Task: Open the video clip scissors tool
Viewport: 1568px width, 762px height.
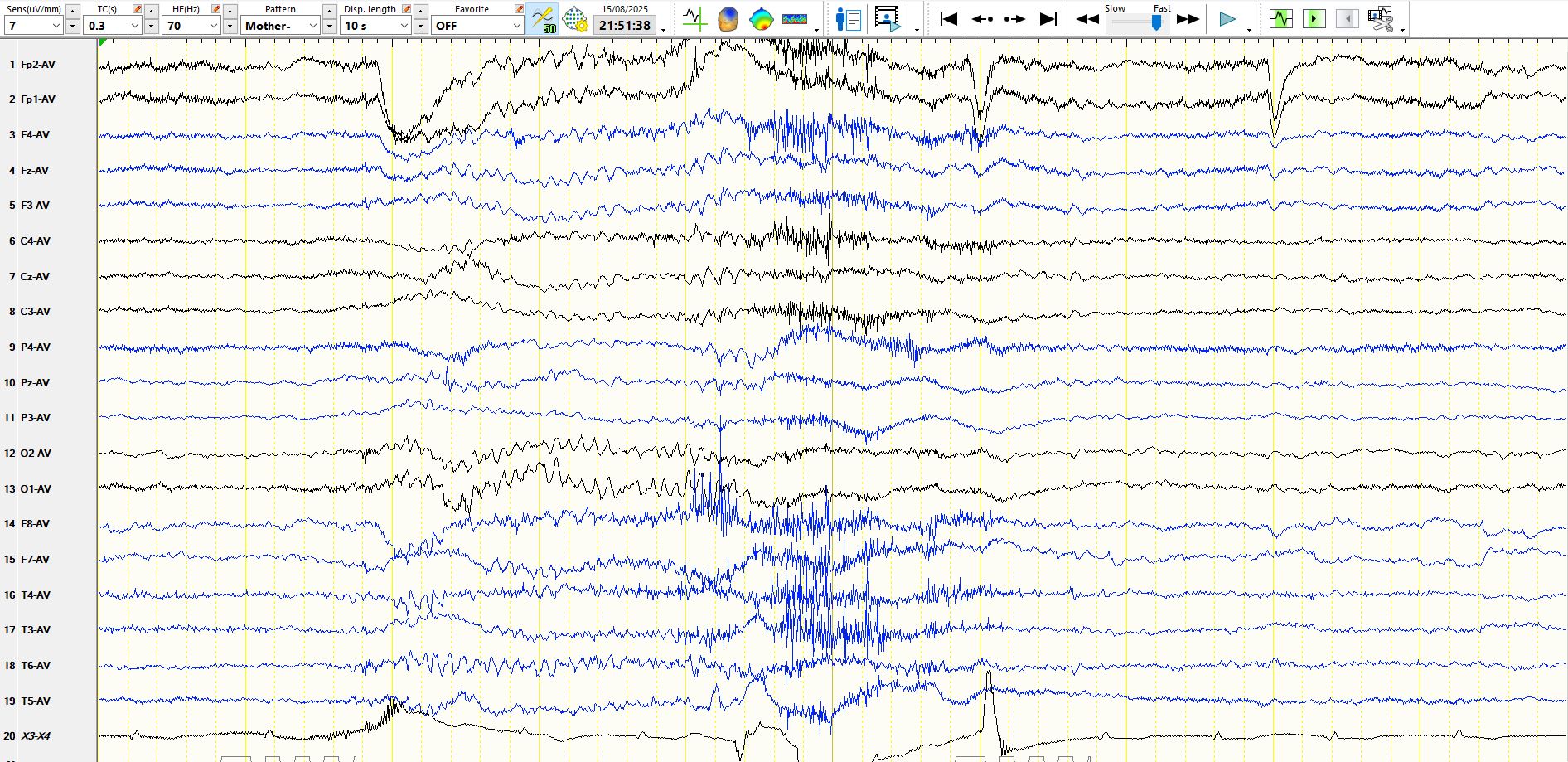Action: (1381, 18)
